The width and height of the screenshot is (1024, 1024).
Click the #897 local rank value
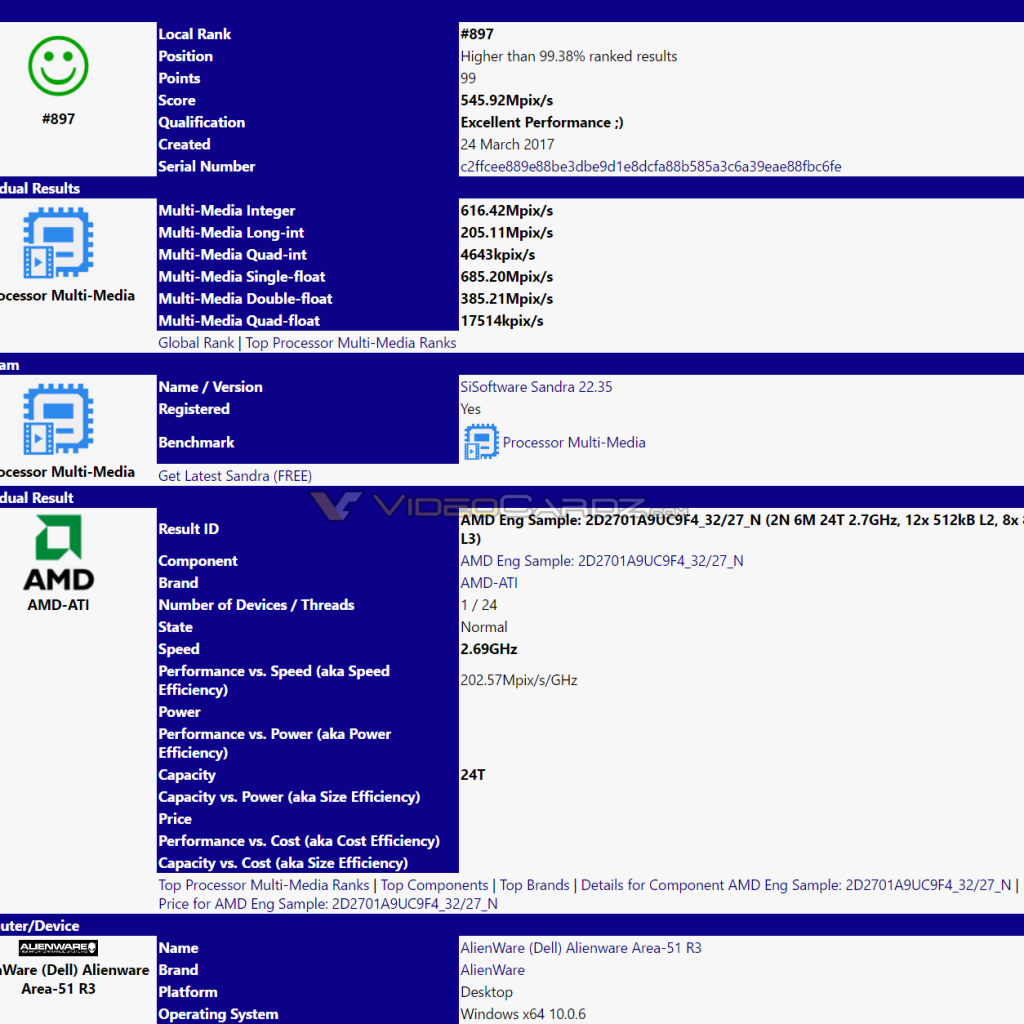477,34
